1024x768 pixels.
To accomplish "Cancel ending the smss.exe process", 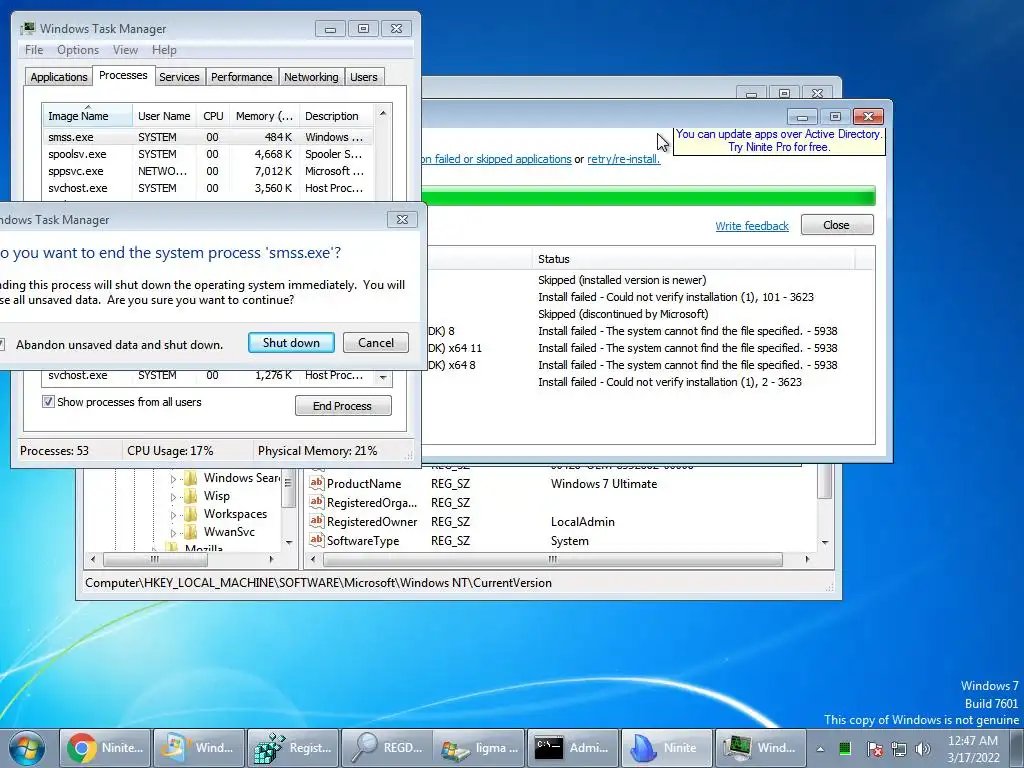I will [376, 343].
